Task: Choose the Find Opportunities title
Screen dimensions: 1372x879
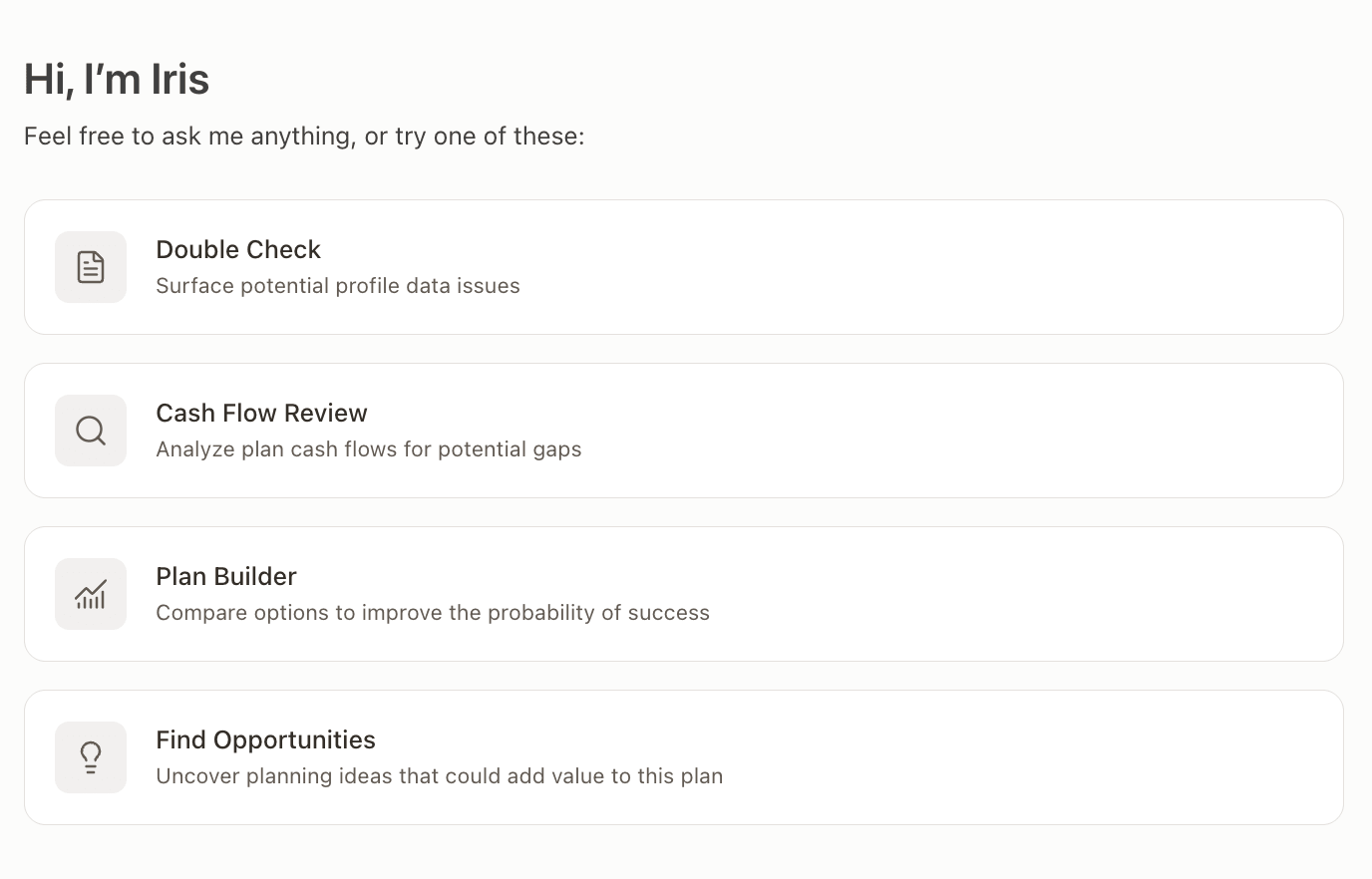Action: (x=265, y=739)
